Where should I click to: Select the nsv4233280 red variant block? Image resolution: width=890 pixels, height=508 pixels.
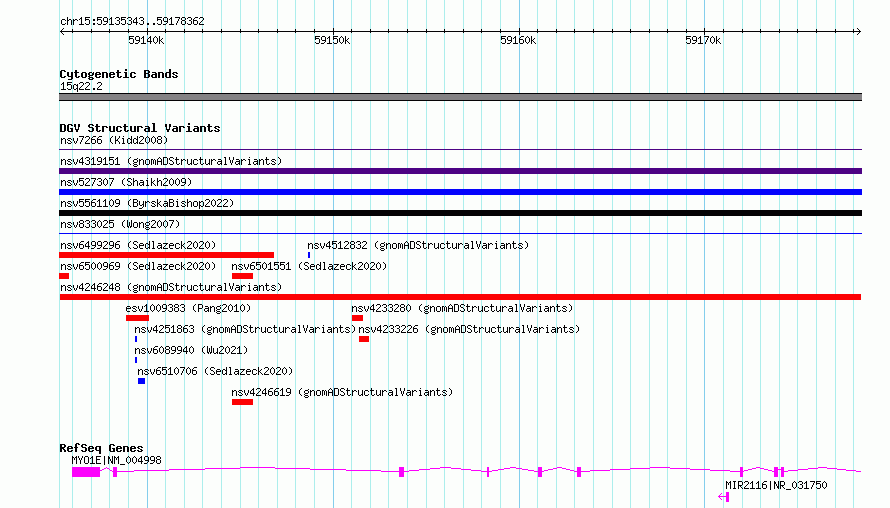coord(357,318)
